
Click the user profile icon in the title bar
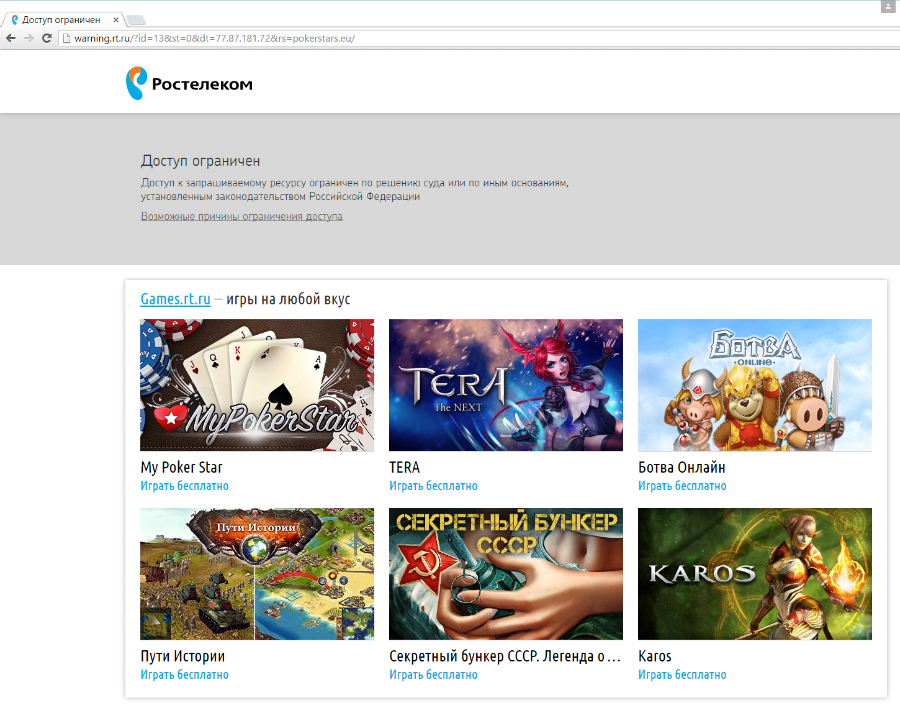[886, 6]
